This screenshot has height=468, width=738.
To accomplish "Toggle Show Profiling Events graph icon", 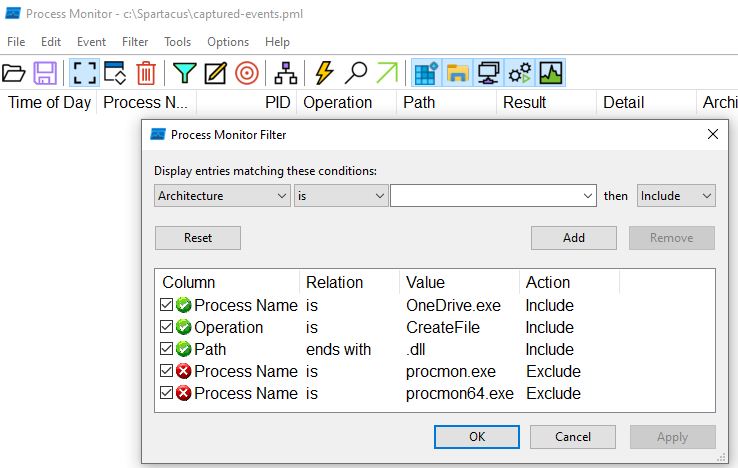I will 551,73.
